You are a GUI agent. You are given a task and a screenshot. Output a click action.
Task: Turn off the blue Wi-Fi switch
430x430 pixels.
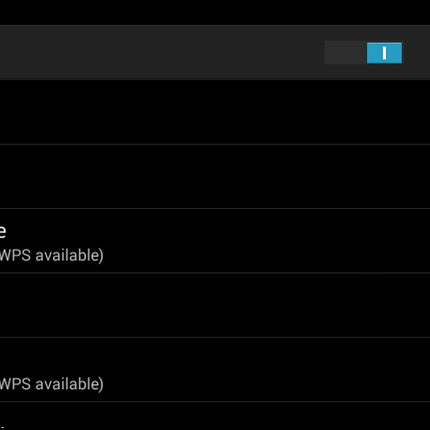(x=363, y=53)
